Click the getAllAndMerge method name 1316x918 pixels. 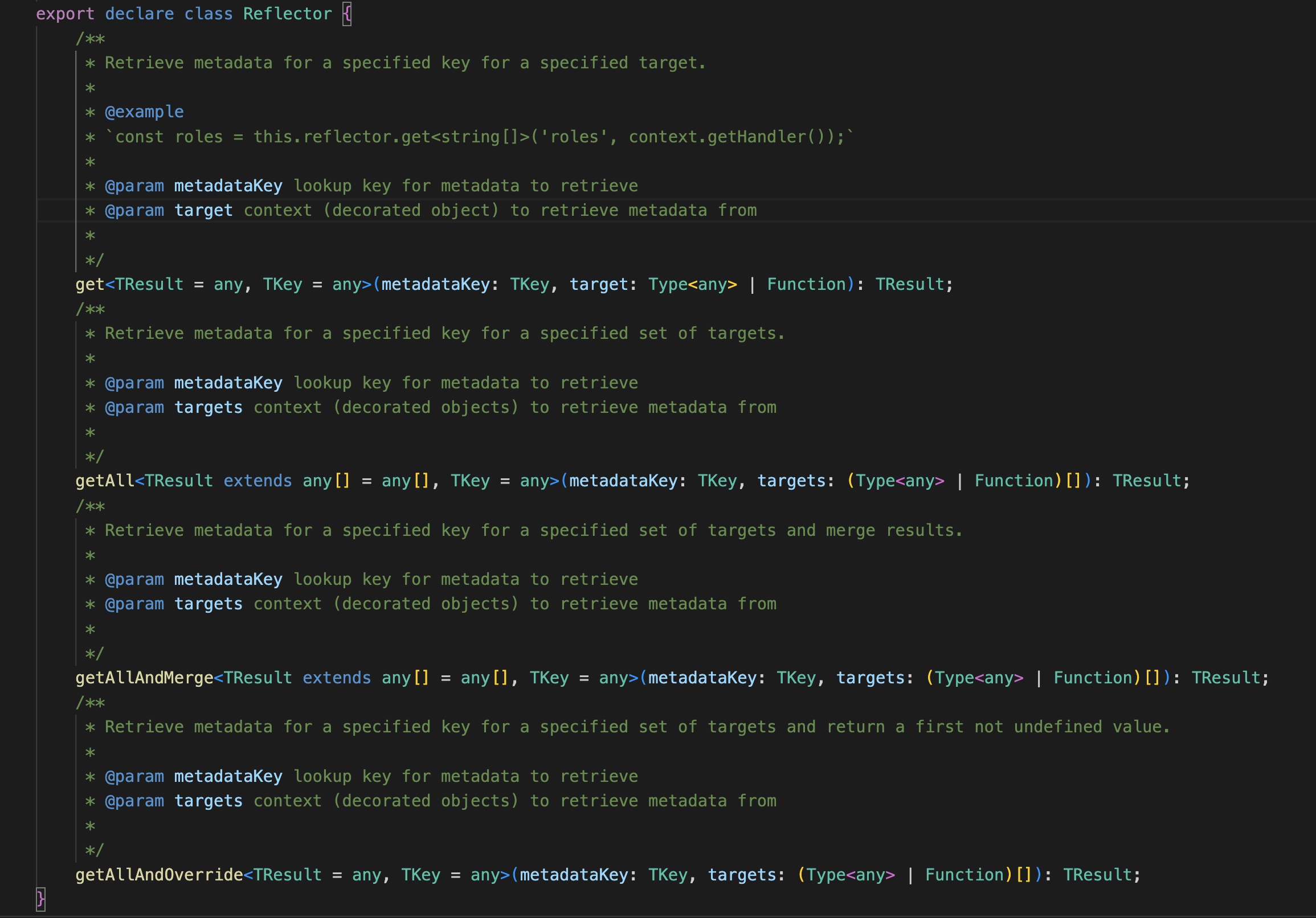(x=144, y=678)
